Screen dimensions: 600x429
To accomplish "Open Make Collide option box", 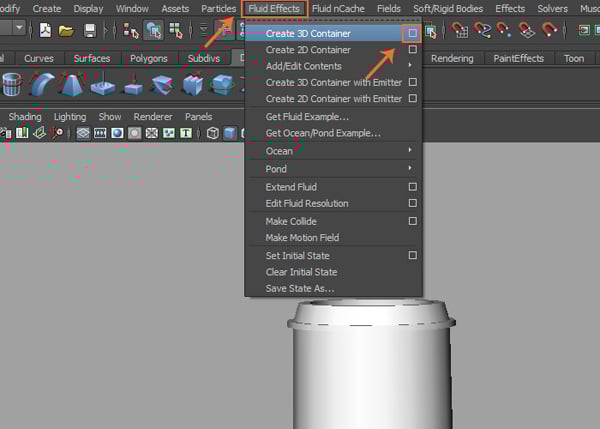I will click(x=412, y=221).
